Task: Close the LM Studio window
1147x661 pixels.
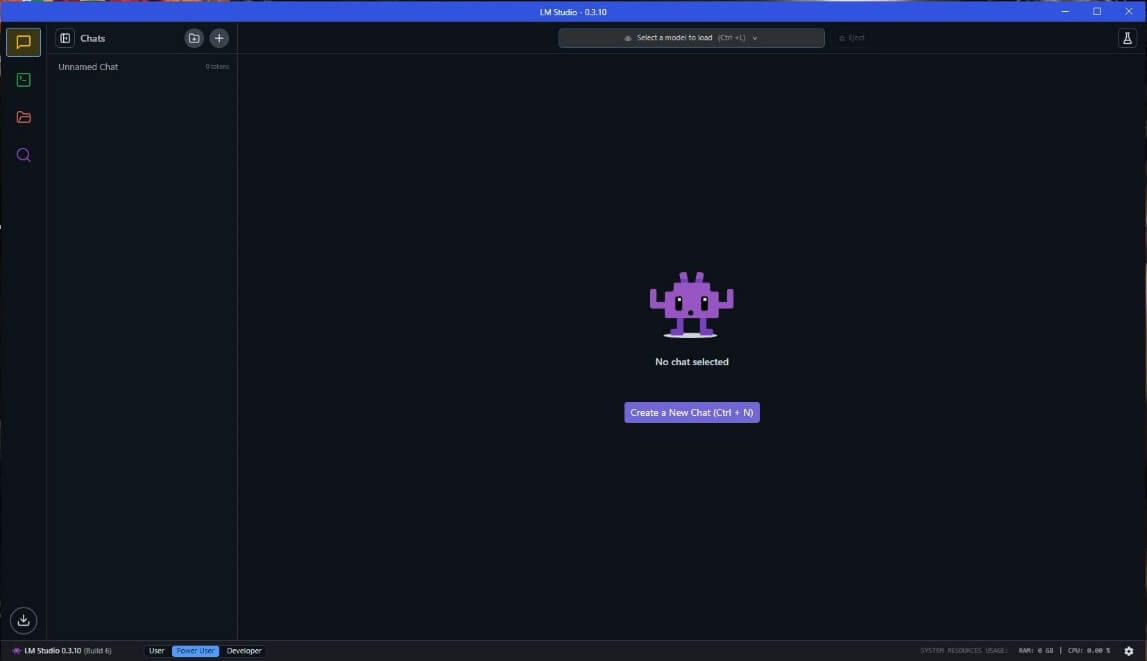Action: coord(1129,11)
